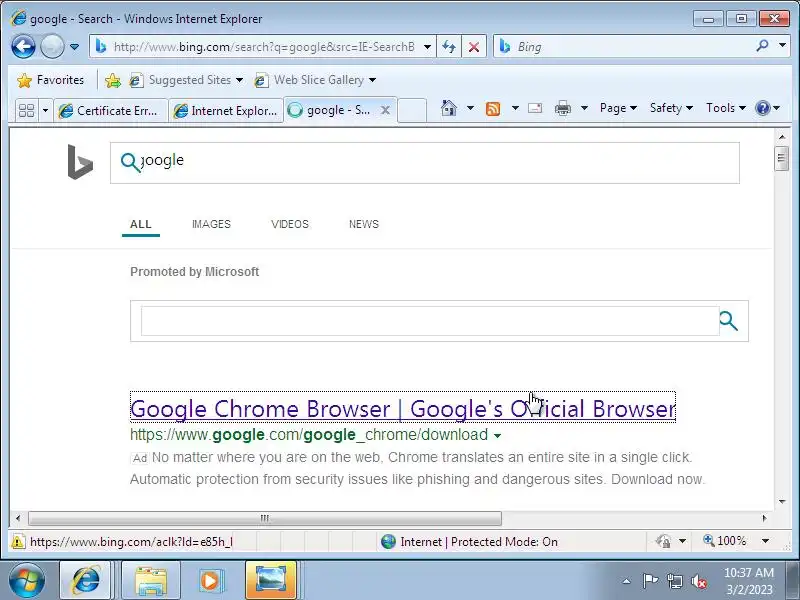Click the promoted empty search input box
800x600 pixels.
430,321
